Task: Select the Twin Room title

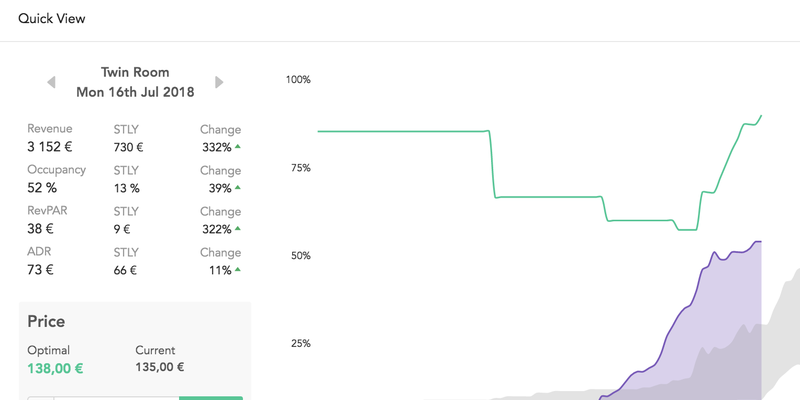Action: [135, 72]
